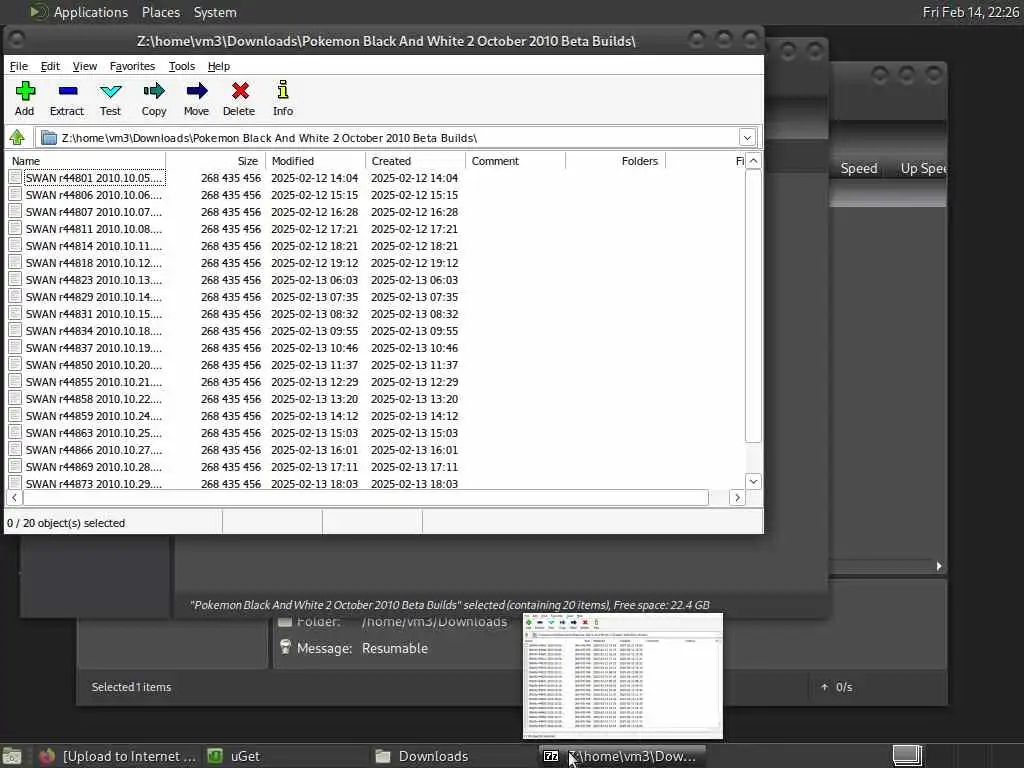Select file SWAN r44806 2010.10.06
The image size is (1024, 768).
point(93,195)
